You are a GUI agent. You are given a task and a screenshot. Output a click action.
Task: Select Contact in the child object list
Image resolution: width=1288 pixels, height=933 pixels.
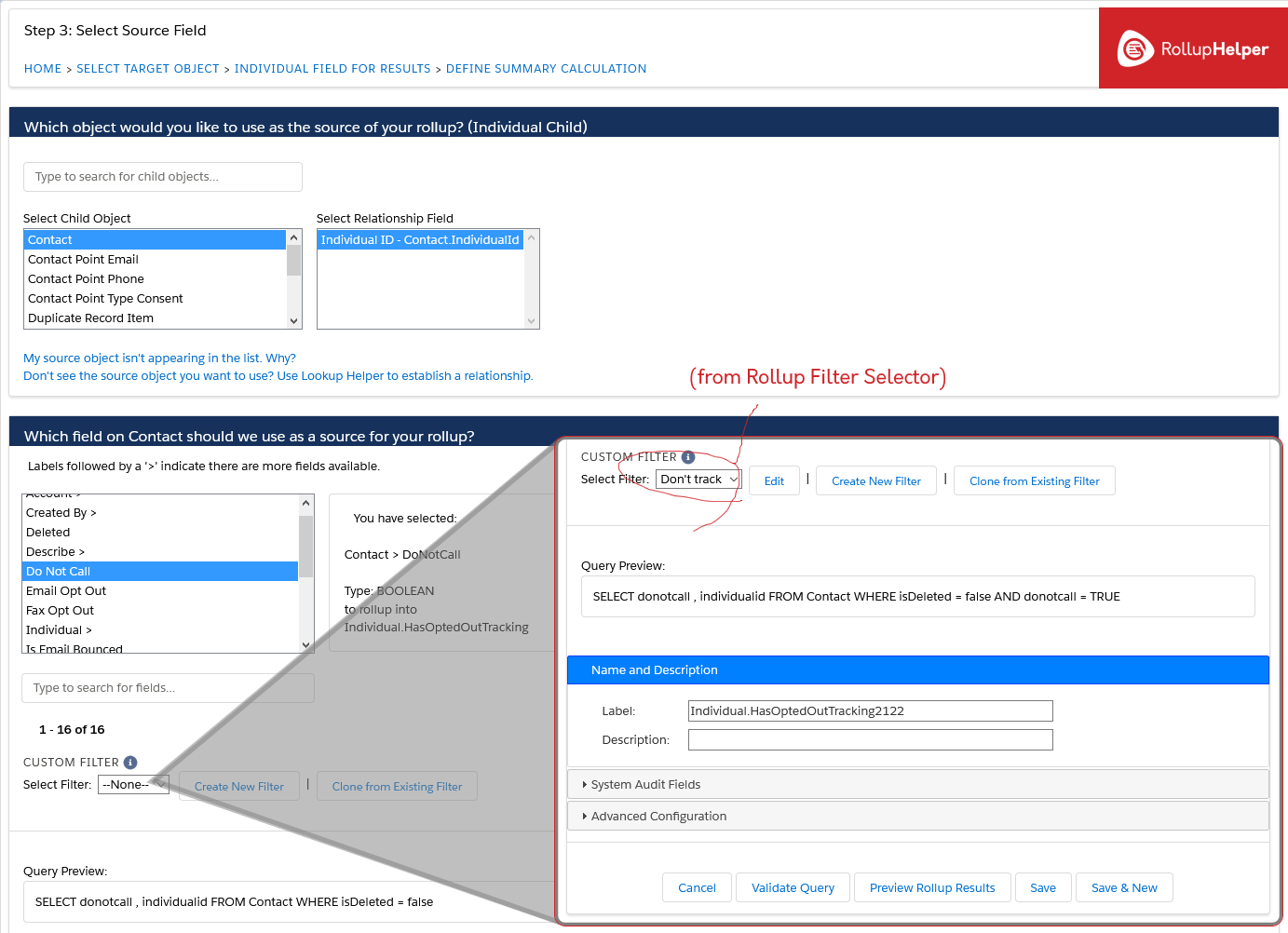[x=155, y=240]
